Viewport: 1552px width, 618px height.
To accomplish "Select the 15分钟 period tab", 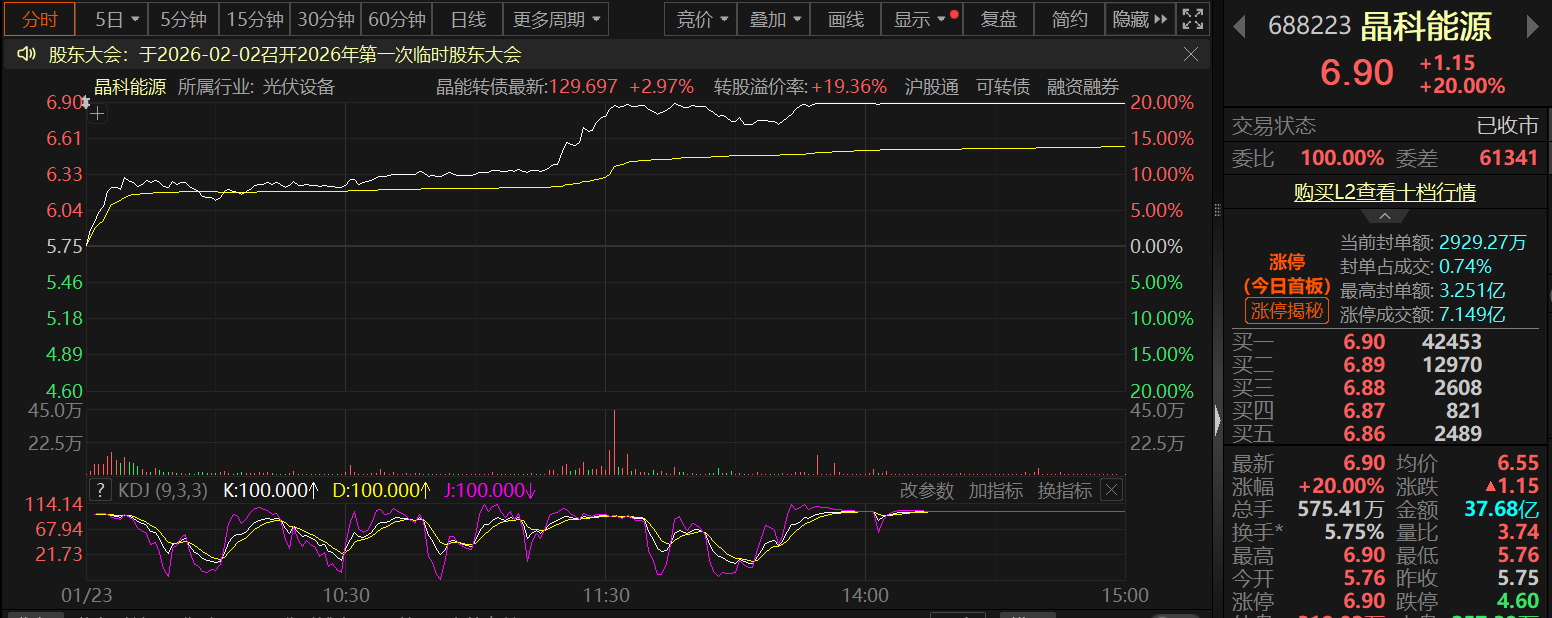I will pos(254,19).
